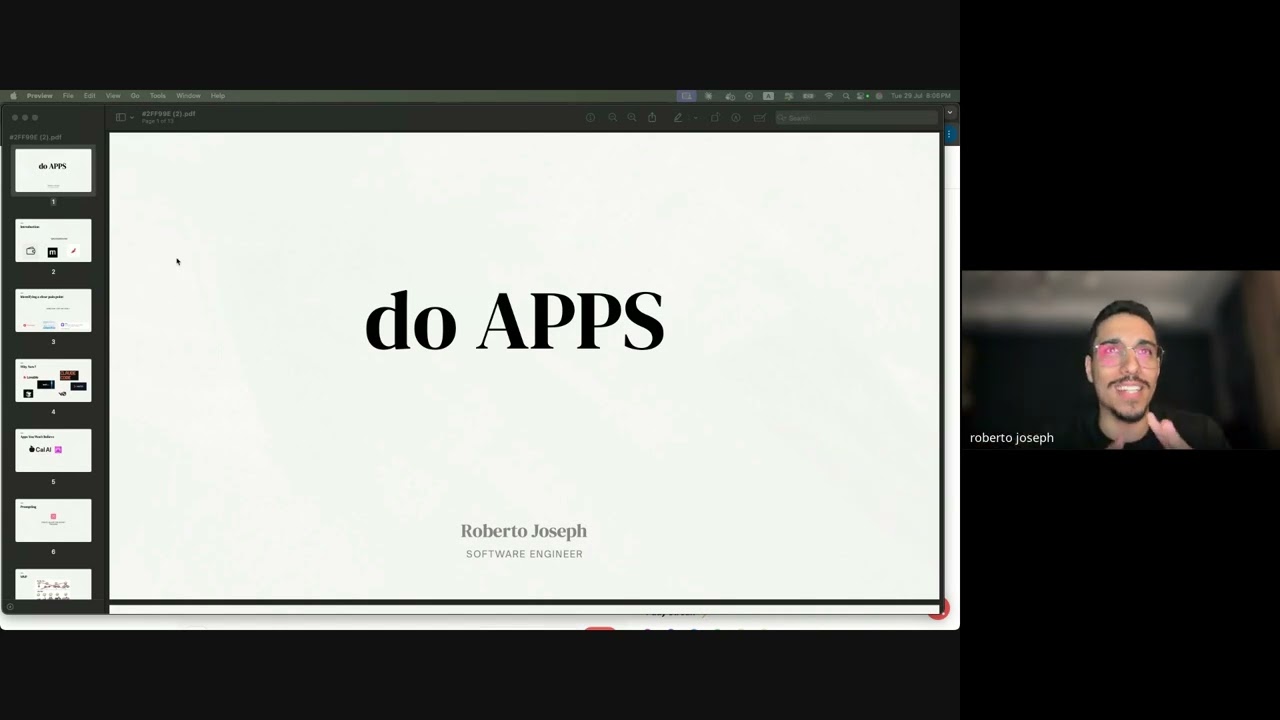The height and width of the screenshot is (720, 1280).
Task: Rotate the page with the rotate icon
Action: pos(715,117)
